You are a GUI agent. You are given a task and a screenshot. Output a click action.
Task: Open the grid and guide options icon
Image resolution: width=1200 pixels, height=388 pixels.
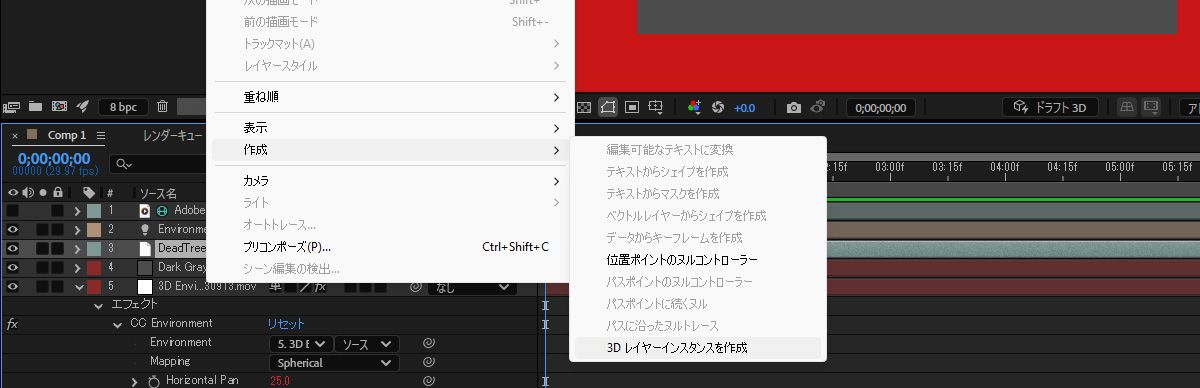[656, 107]
